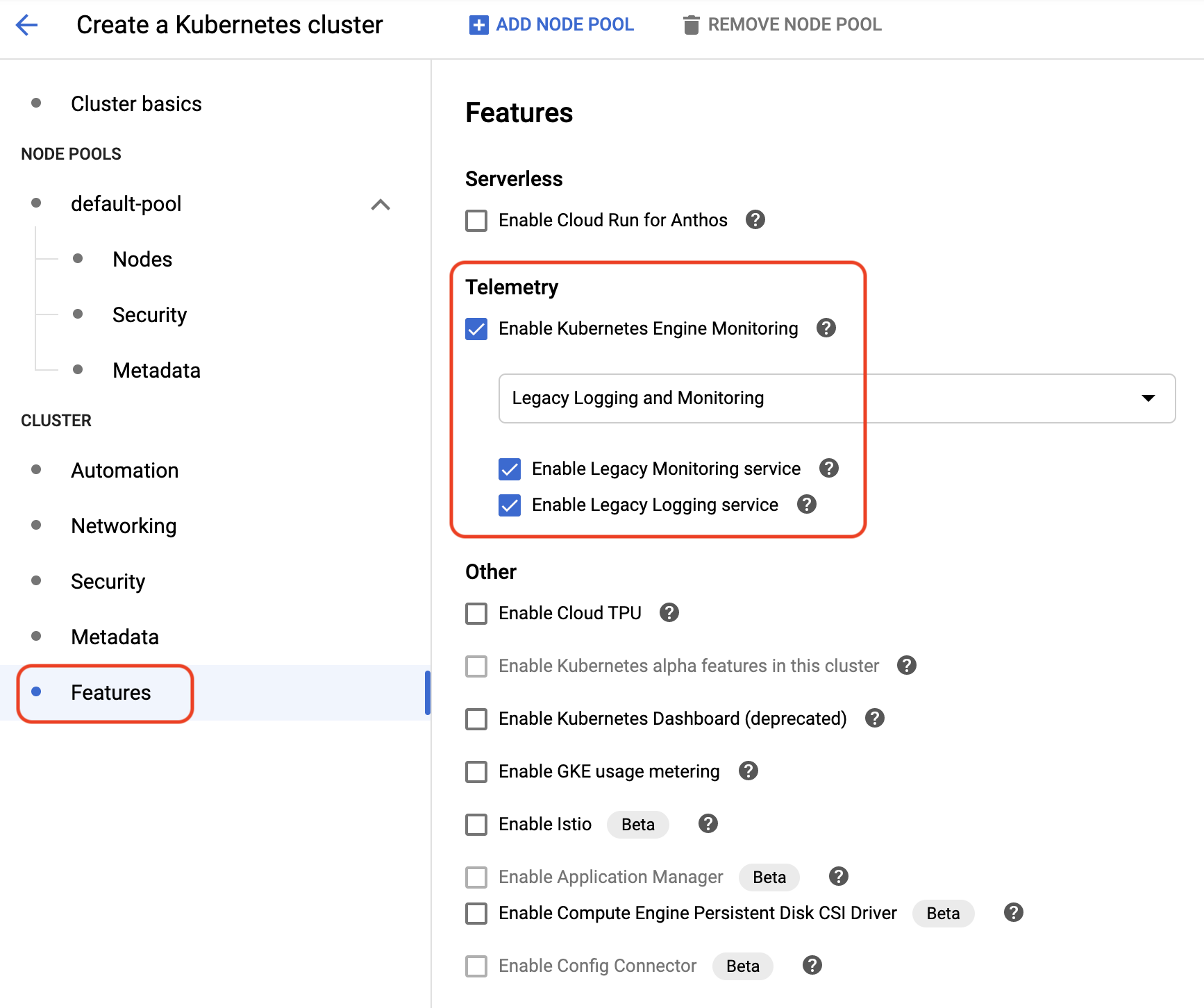Go to cluster Networking section

click(124, 526)
